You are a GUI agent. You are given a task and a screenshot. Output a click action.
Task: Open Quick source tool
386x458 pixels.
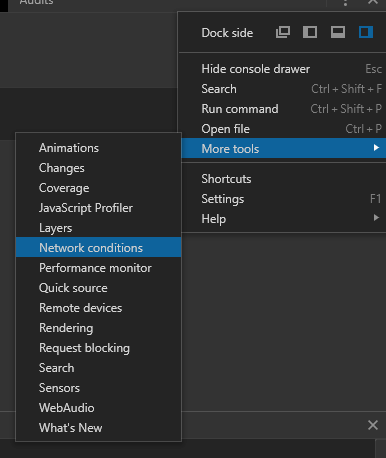click(x=99, y=288)
